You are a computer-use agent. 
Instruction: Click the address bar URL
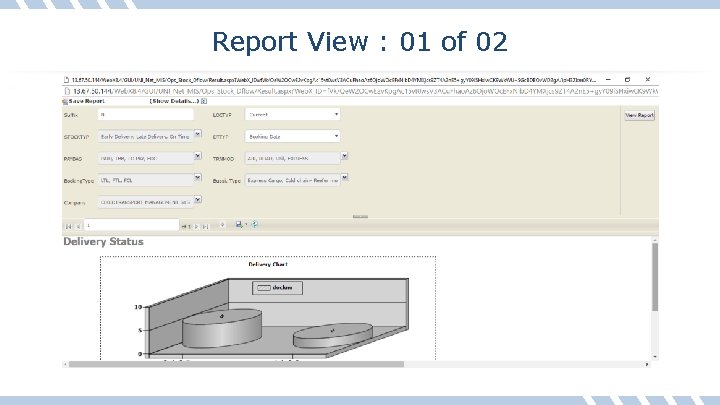click(365, 91)
